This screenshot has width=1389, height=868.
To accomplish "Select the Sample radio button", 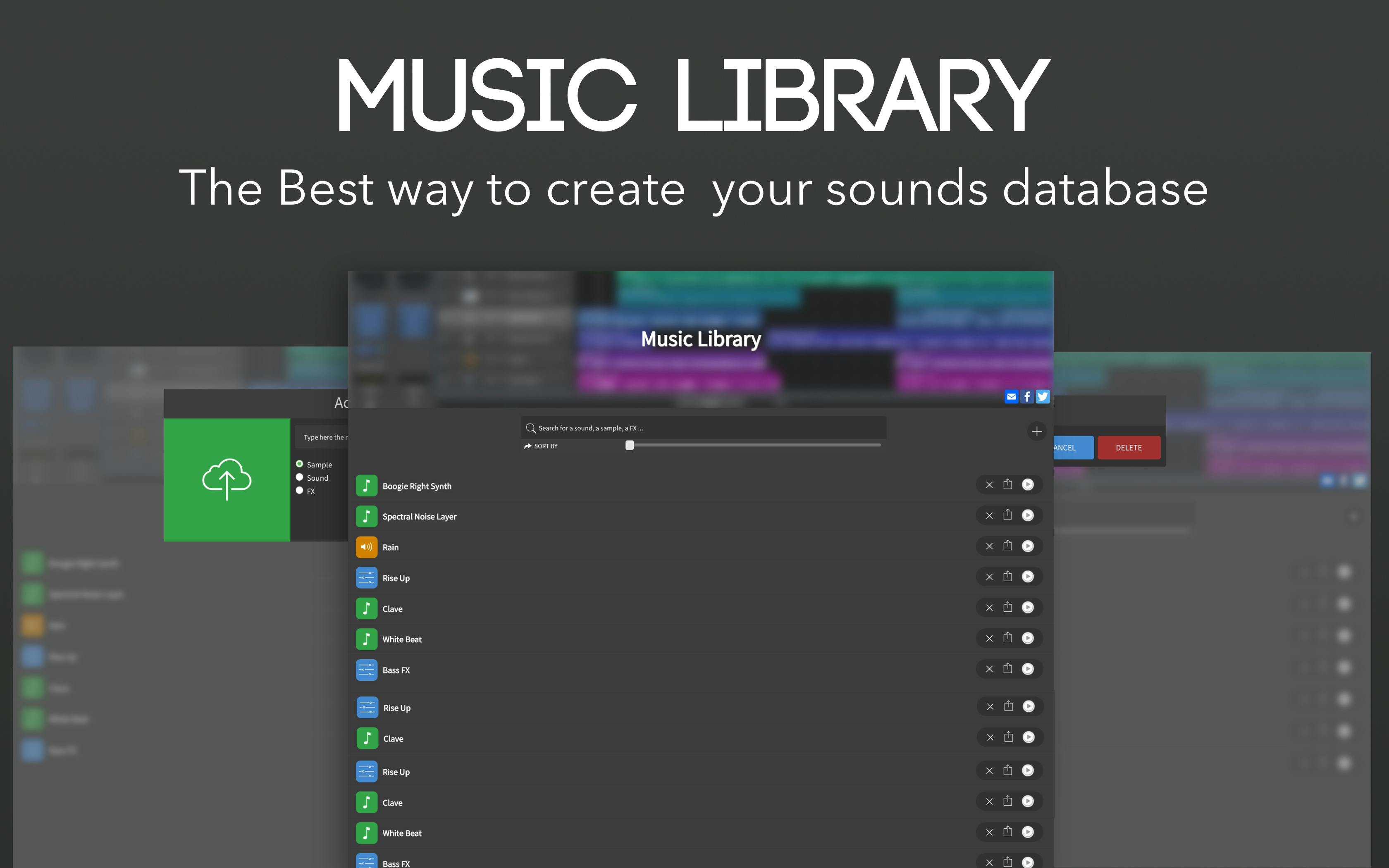I will tap(300, 464).
